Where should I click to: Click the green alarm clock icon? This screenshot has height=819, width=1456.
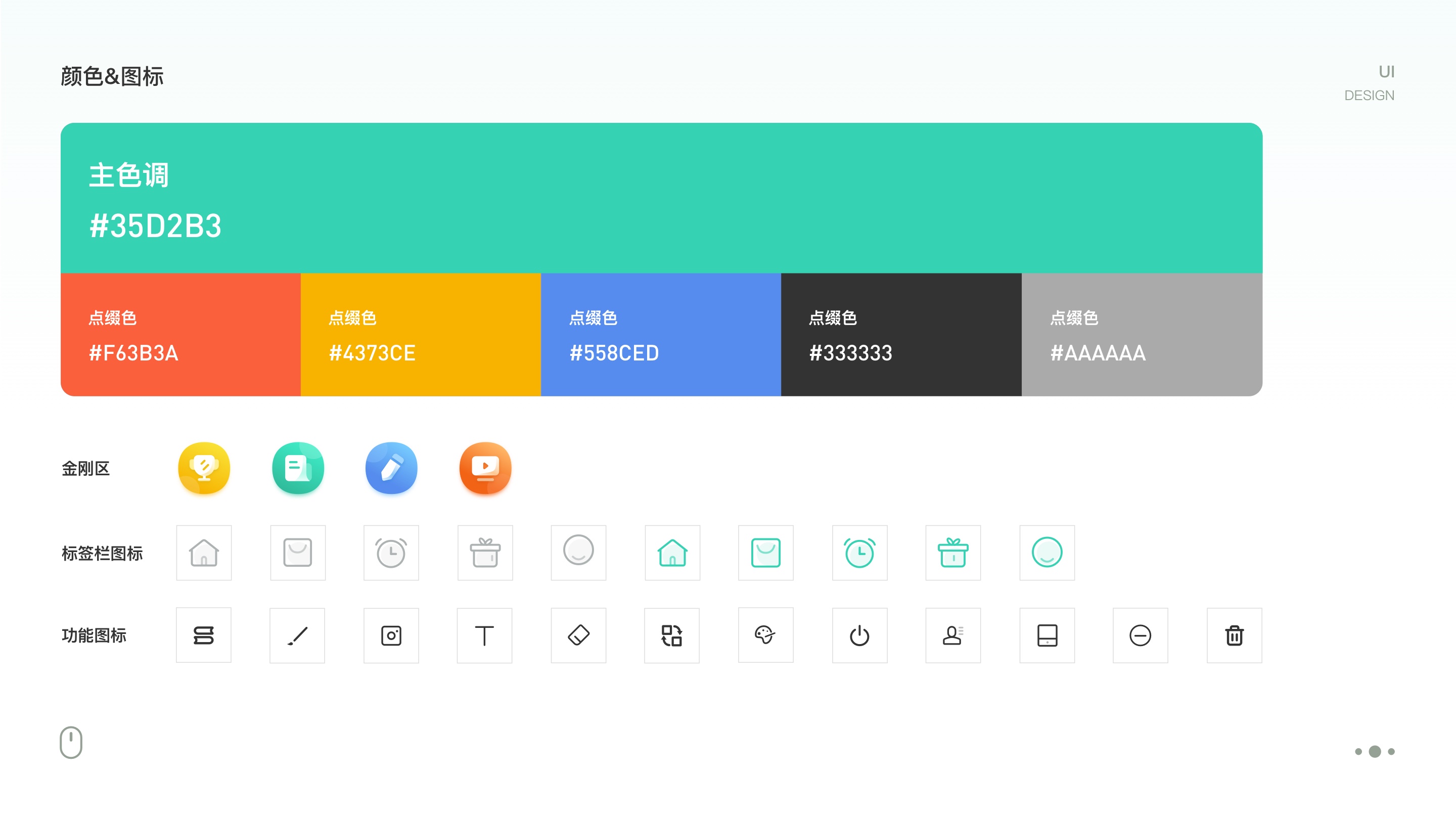[859, 552]
